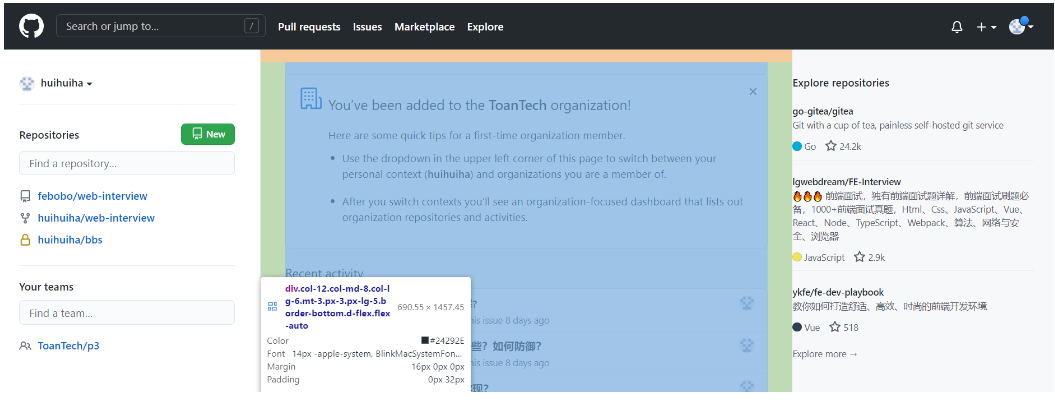Open febobo/web-interview repository
This screenshot has height=403, width=1055.
(92, 196)
